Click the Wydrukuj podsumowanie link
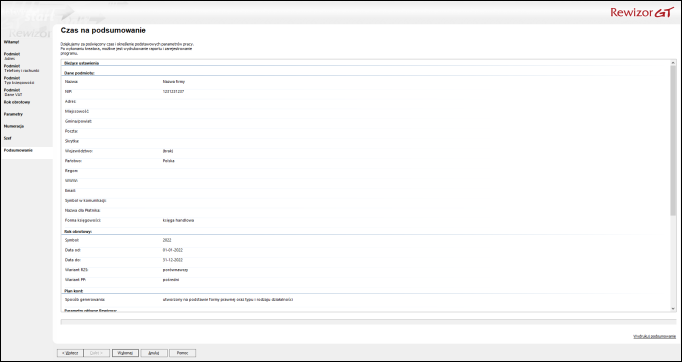Screen dimensions: 682x362 tap(655, 337)
